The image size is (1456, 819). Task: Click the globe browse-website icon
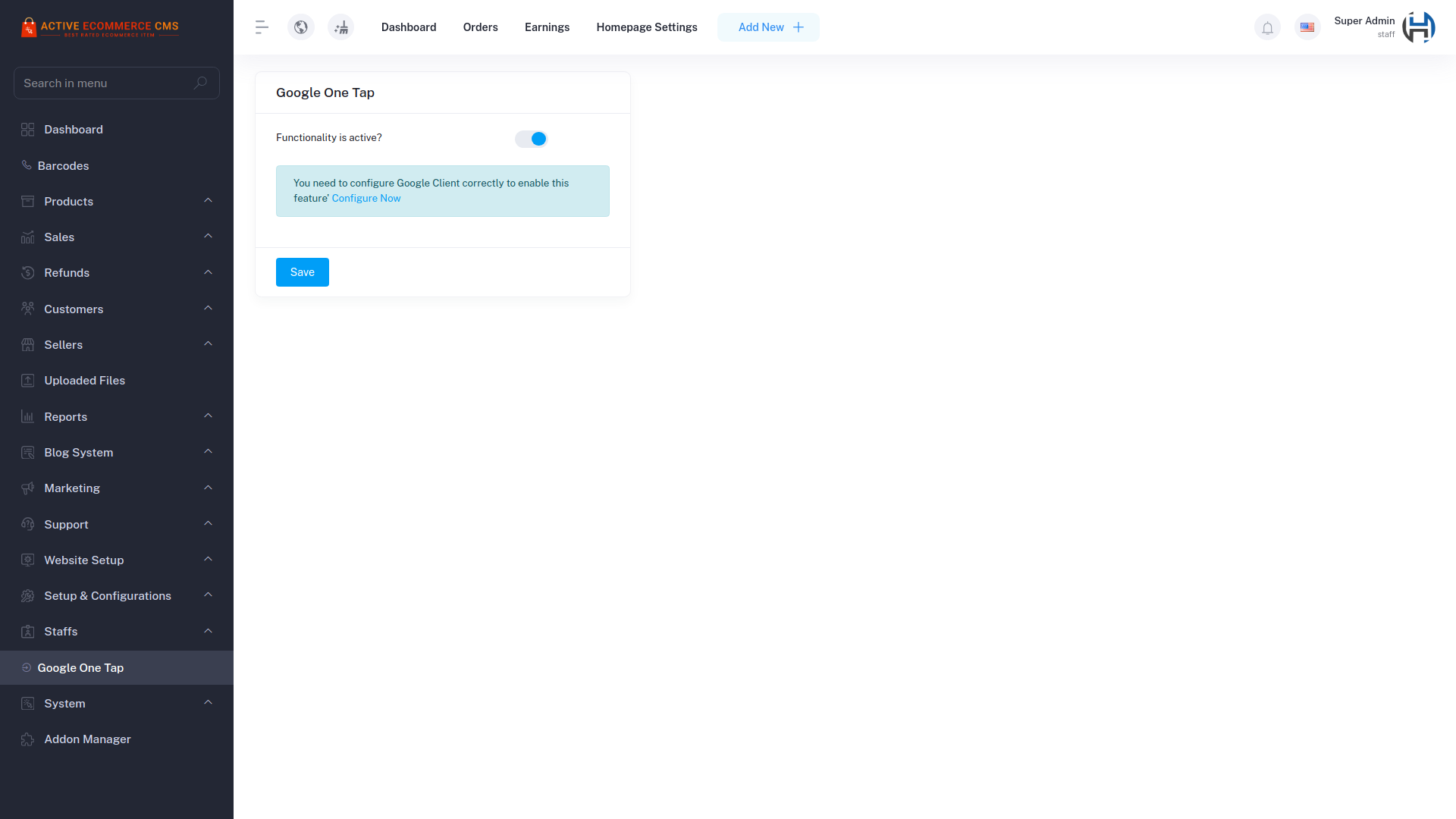tap(300, 27)
